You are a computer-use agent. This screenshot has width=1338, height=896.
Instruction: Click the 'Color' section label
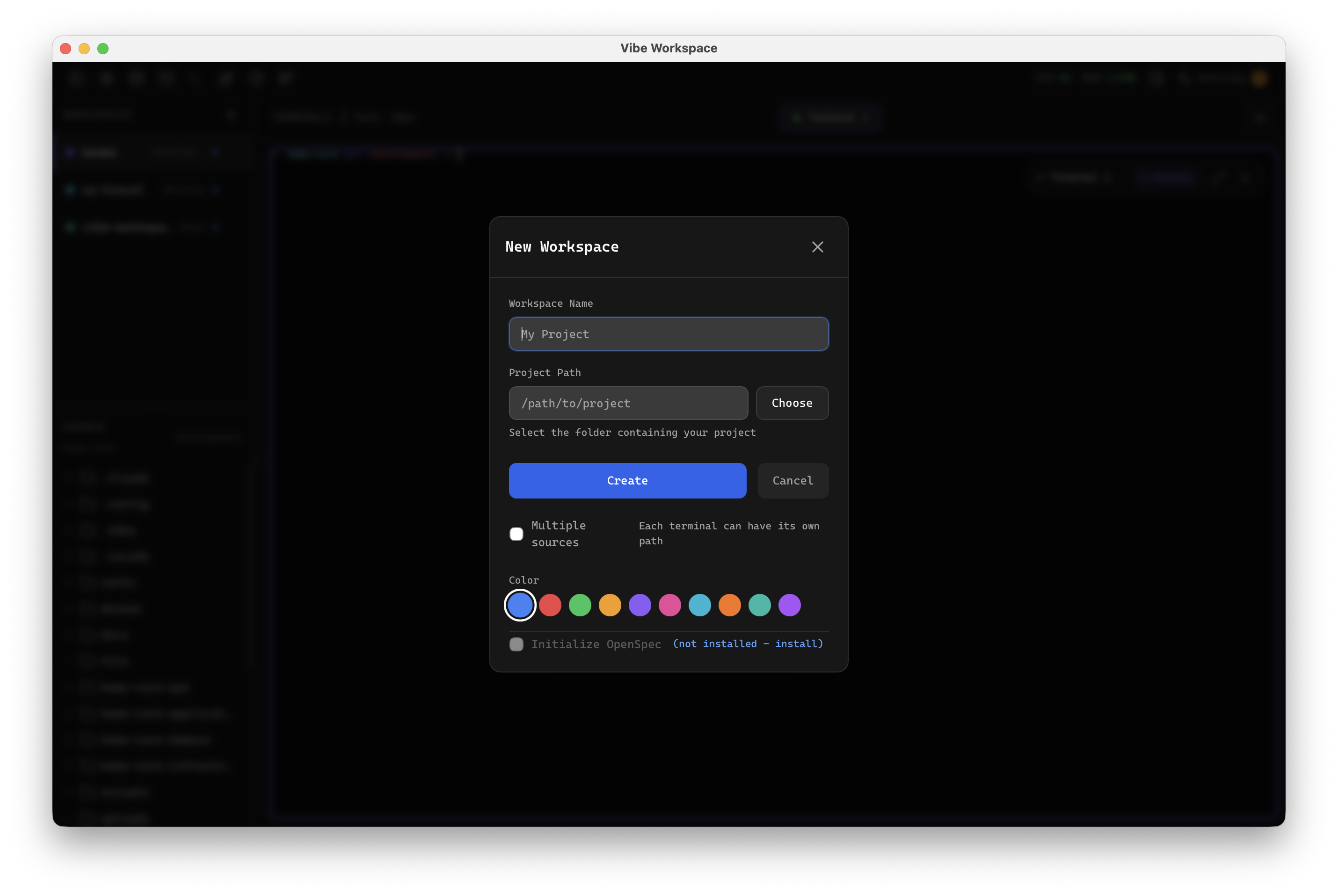click(524, 580)
